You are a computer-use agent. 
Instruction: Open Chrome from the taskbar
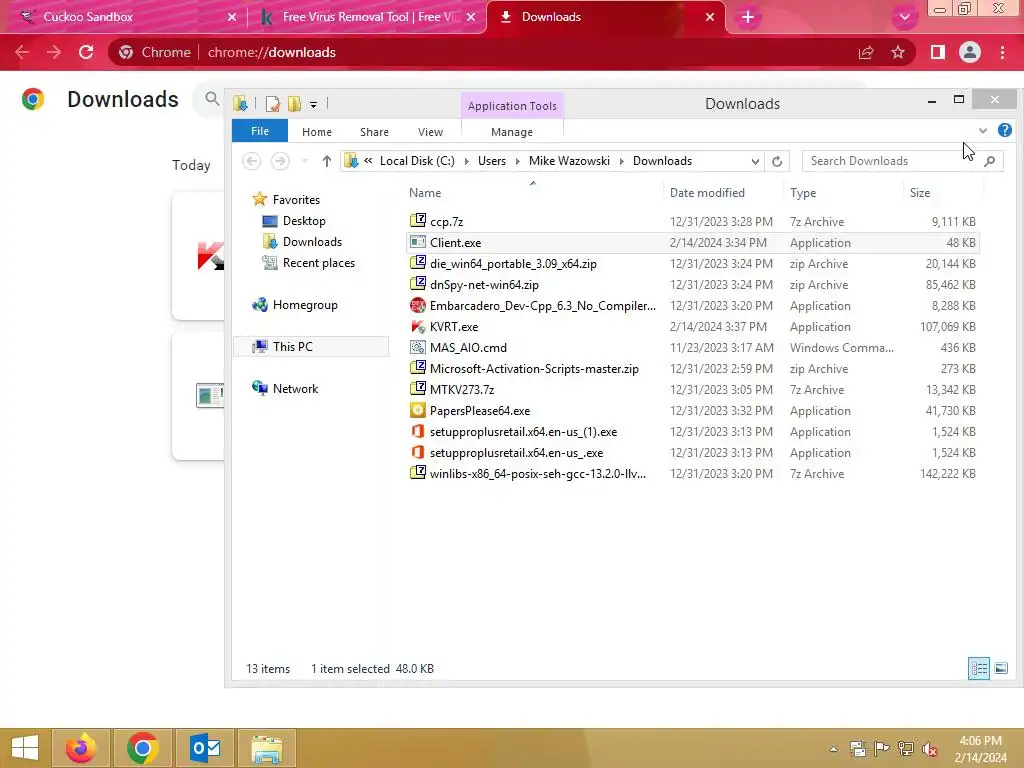coord(142,748)
